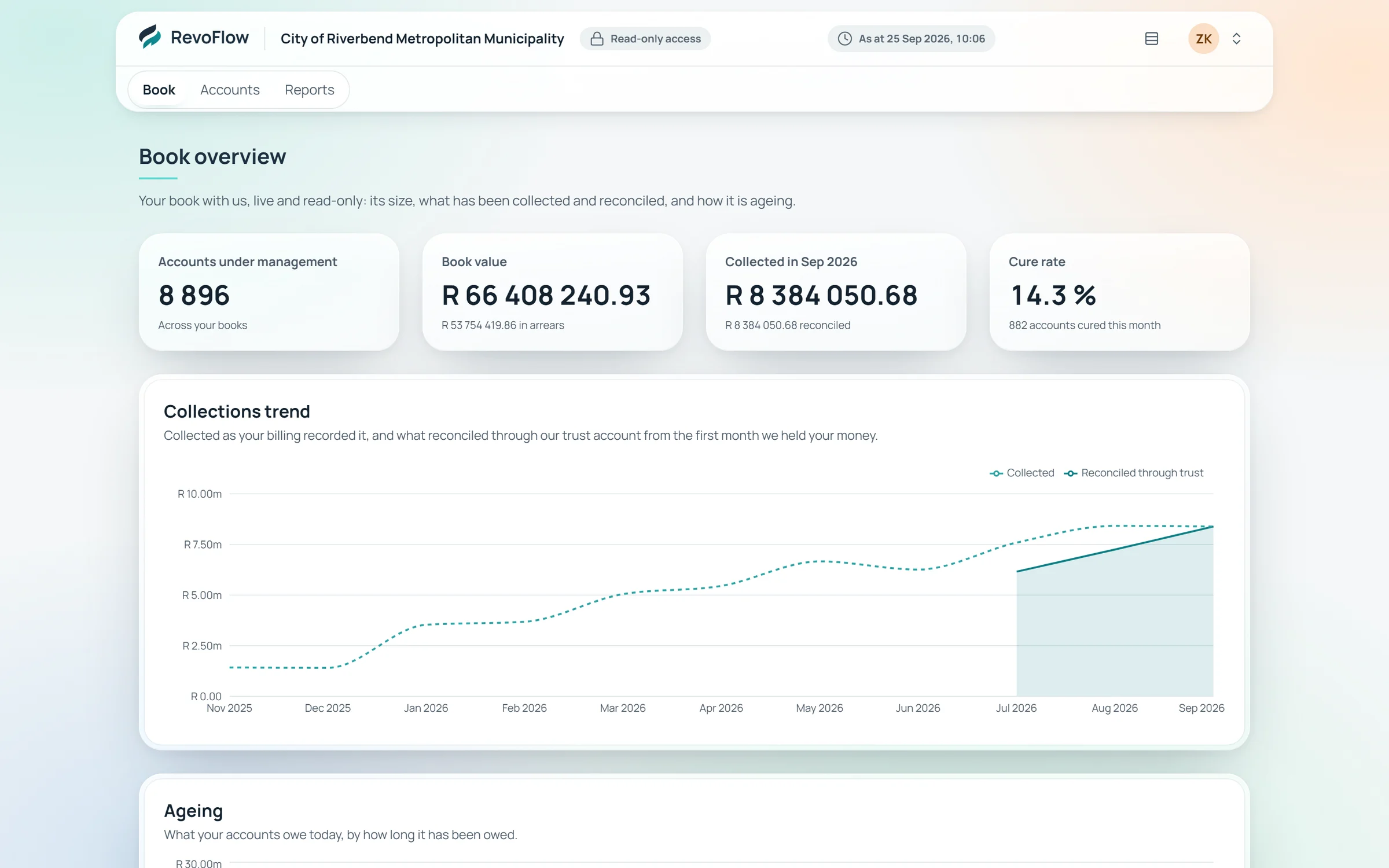Click the RevoFlow logo icon
This screenshot has height=868, width=1389.
[x=150, y=37]
